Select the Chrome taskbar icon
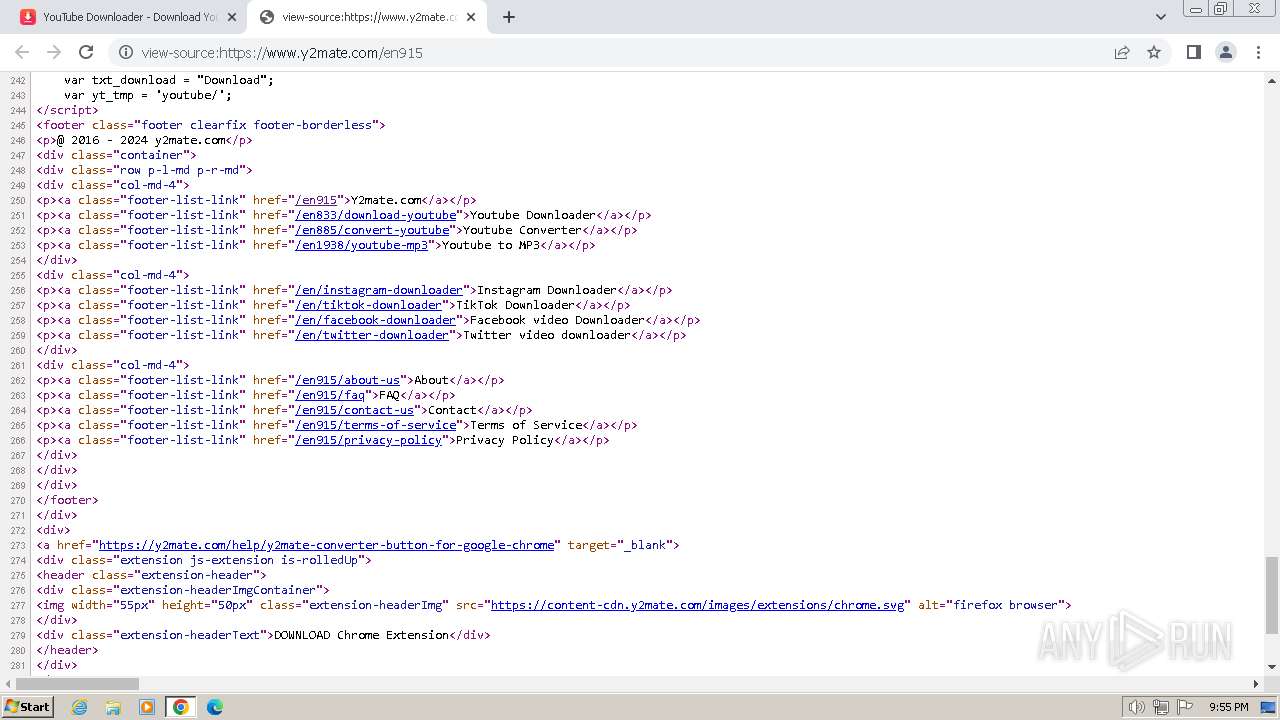 click(x=181, y=707)
